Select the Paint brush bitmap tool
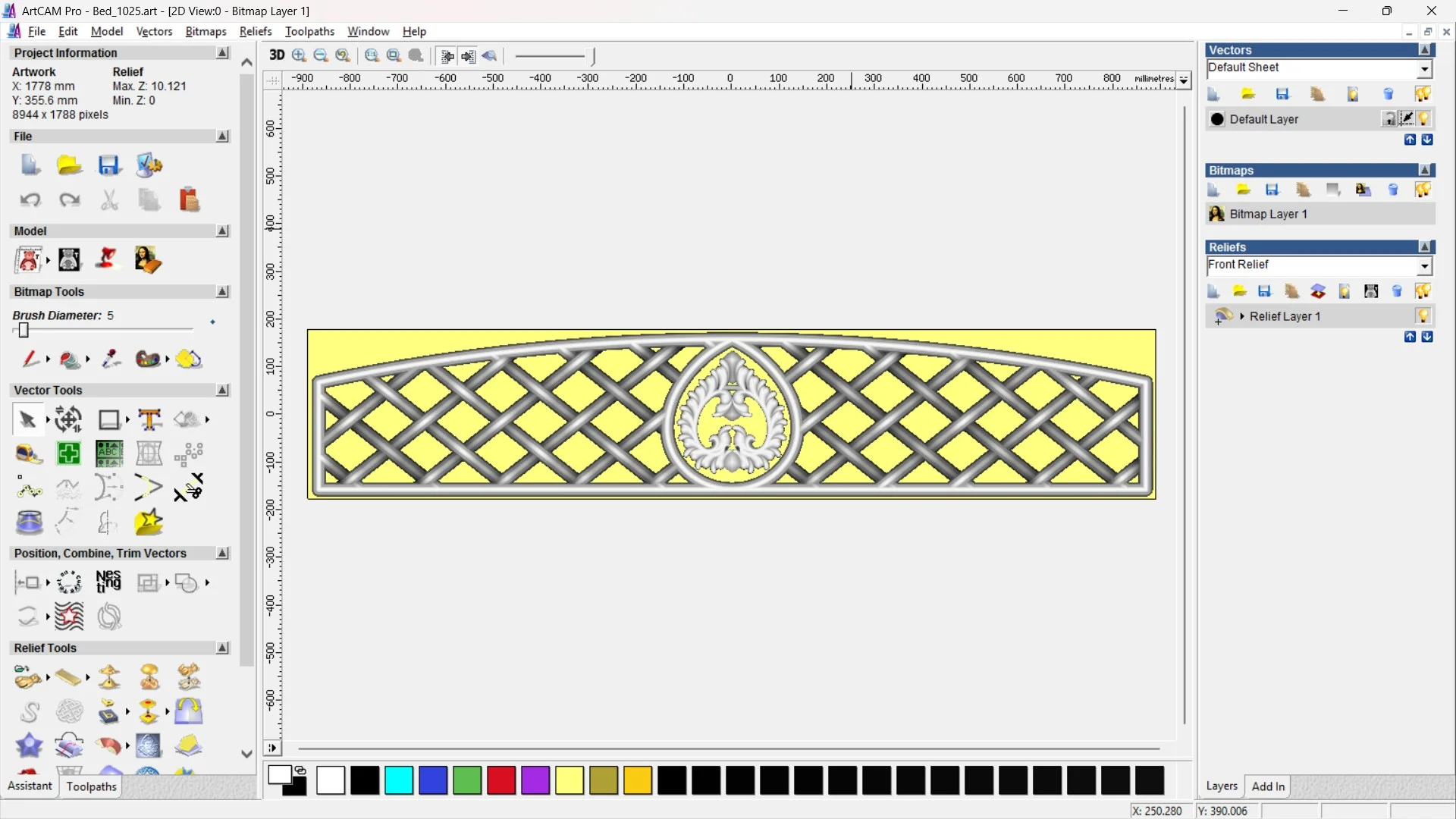Screen dimensions: 1456x819 point(30,359)
